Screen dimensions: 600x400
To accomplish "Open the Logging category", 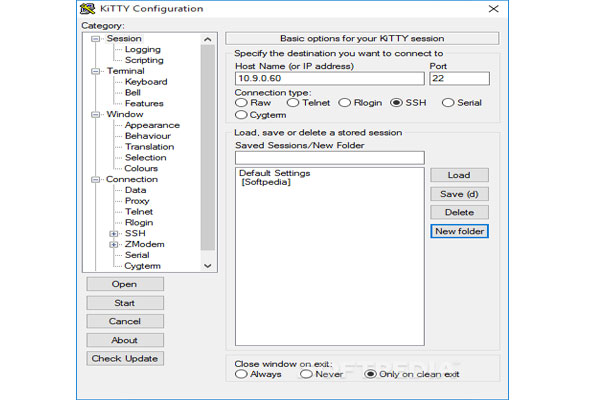I will pos(143,49).
